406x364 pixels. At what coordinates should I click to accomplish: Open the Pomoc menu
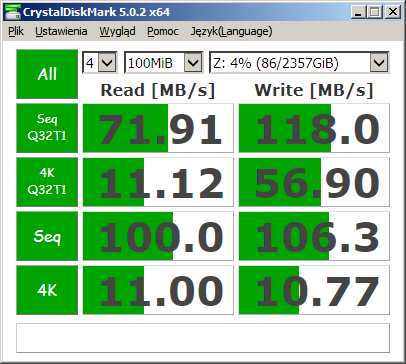click(x=163, y=31)
